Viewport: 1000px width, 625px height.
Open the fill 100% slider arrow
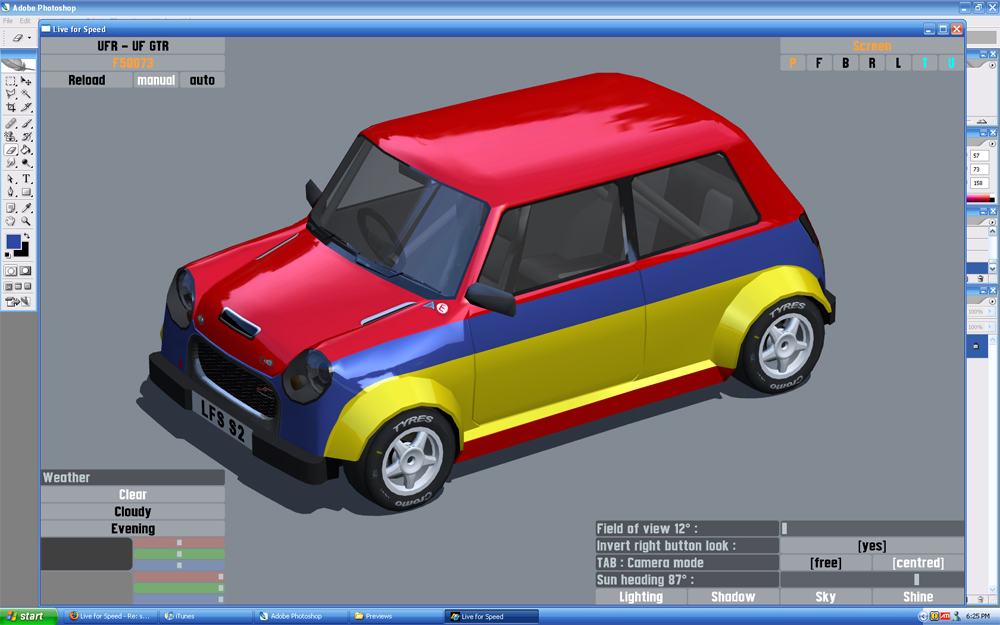click(992, 327)
